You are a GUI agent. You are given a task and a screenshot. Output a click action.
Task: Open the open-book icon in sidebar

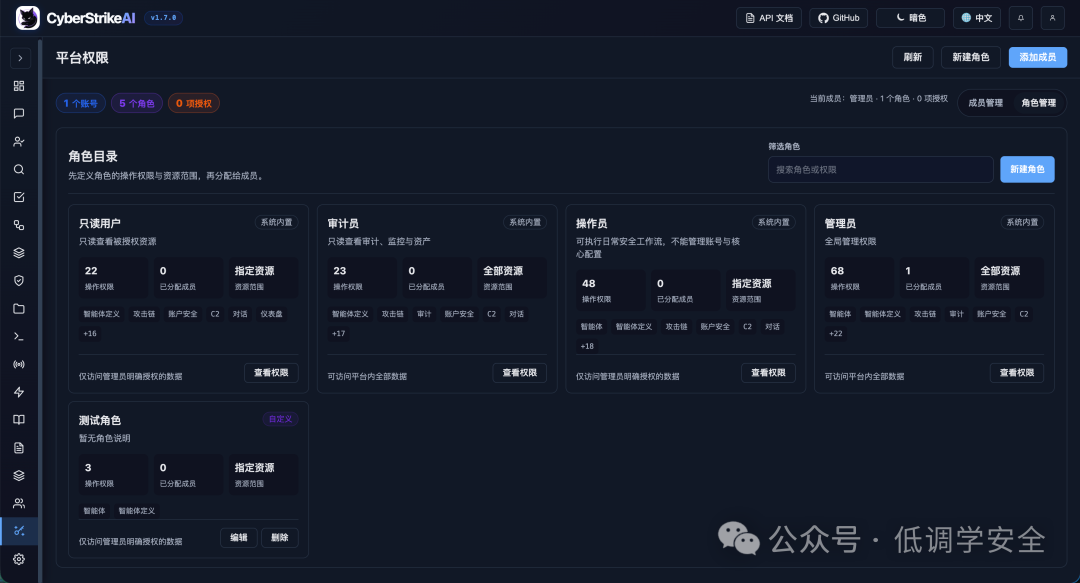coord(19,420)
